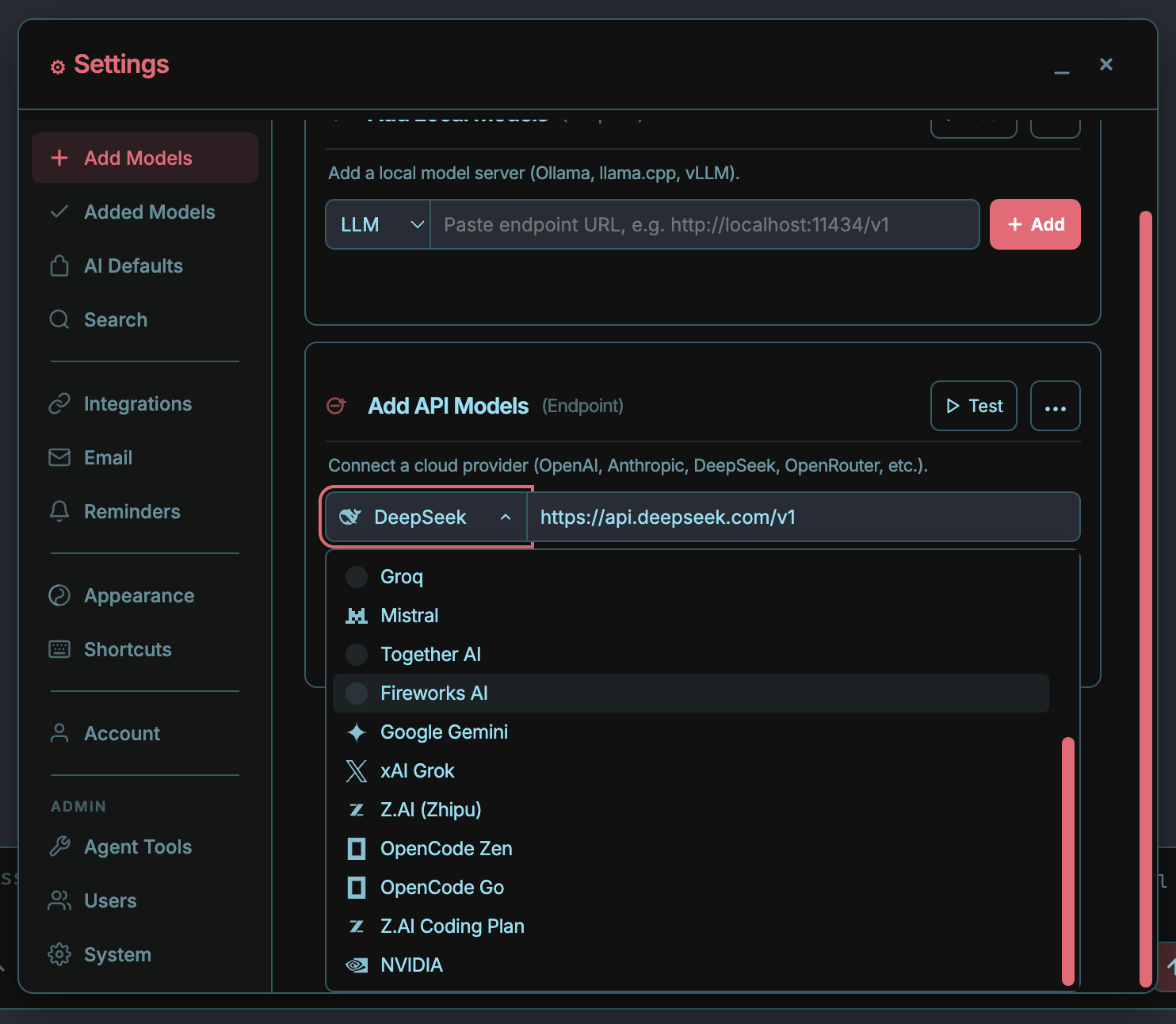Click the Fireworks AI placeholder icon
This screenshot has height=1024, width=1176.
pos(357,693)
